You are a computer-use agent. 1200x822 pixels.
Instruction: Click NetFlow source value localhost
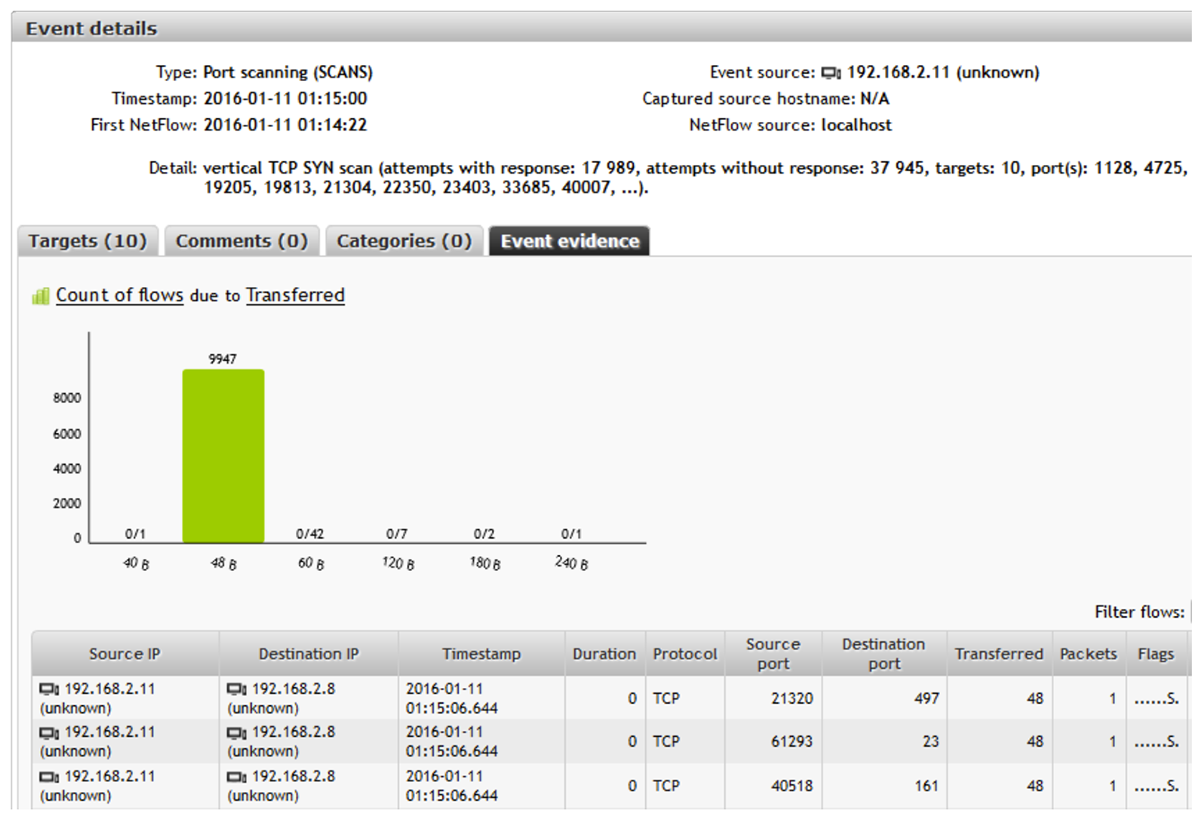(x=857, y=125)
